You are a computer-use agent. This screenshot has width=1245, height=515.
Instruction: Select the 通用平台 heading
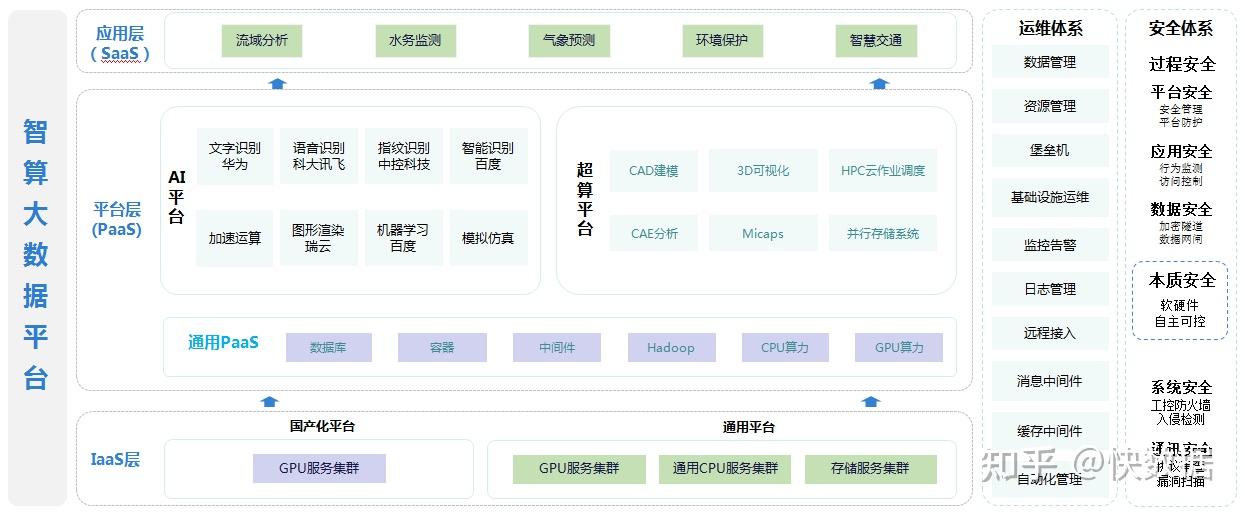(749, 427)
